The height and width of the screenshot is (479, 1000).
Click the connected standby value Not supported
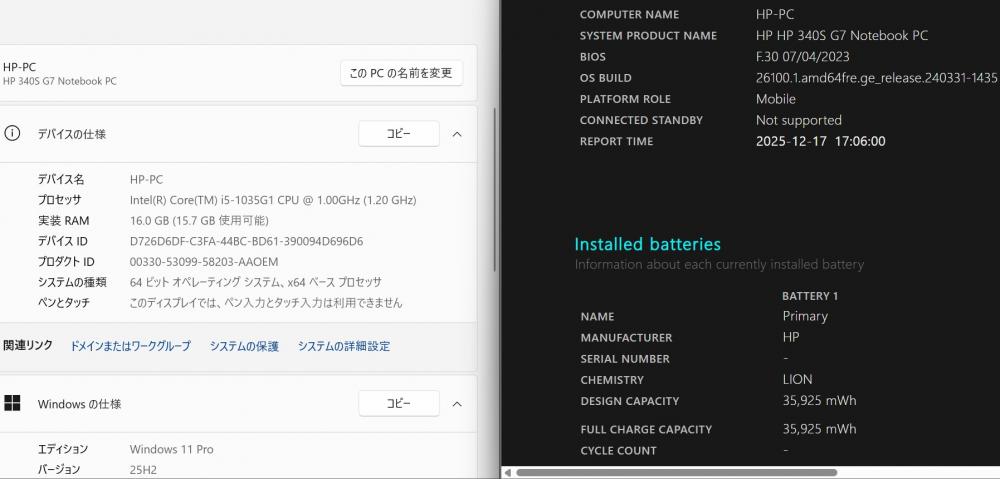pos(798,120)
